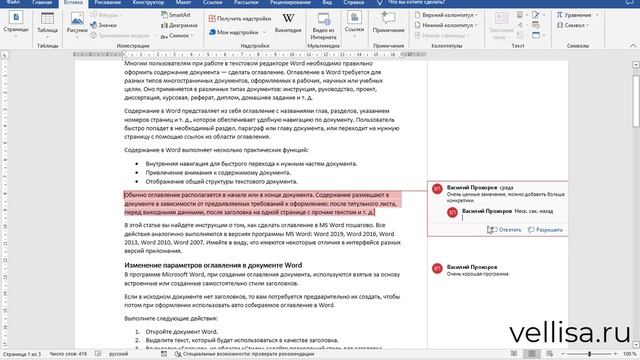640x360 pixels.
Task: Expand the Таблица dropdown arrow
Action: click(47, 36)
